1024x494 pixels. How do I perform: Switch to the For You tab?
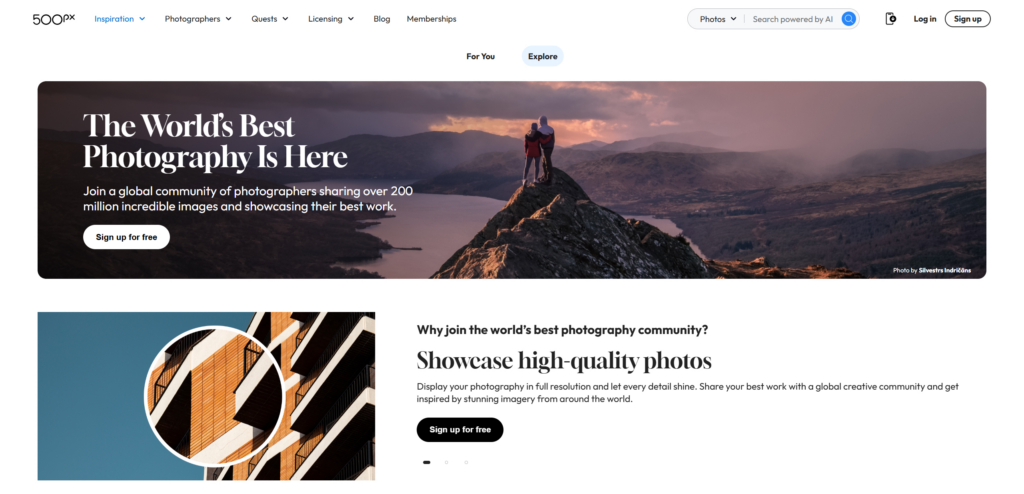click(481, 56)
